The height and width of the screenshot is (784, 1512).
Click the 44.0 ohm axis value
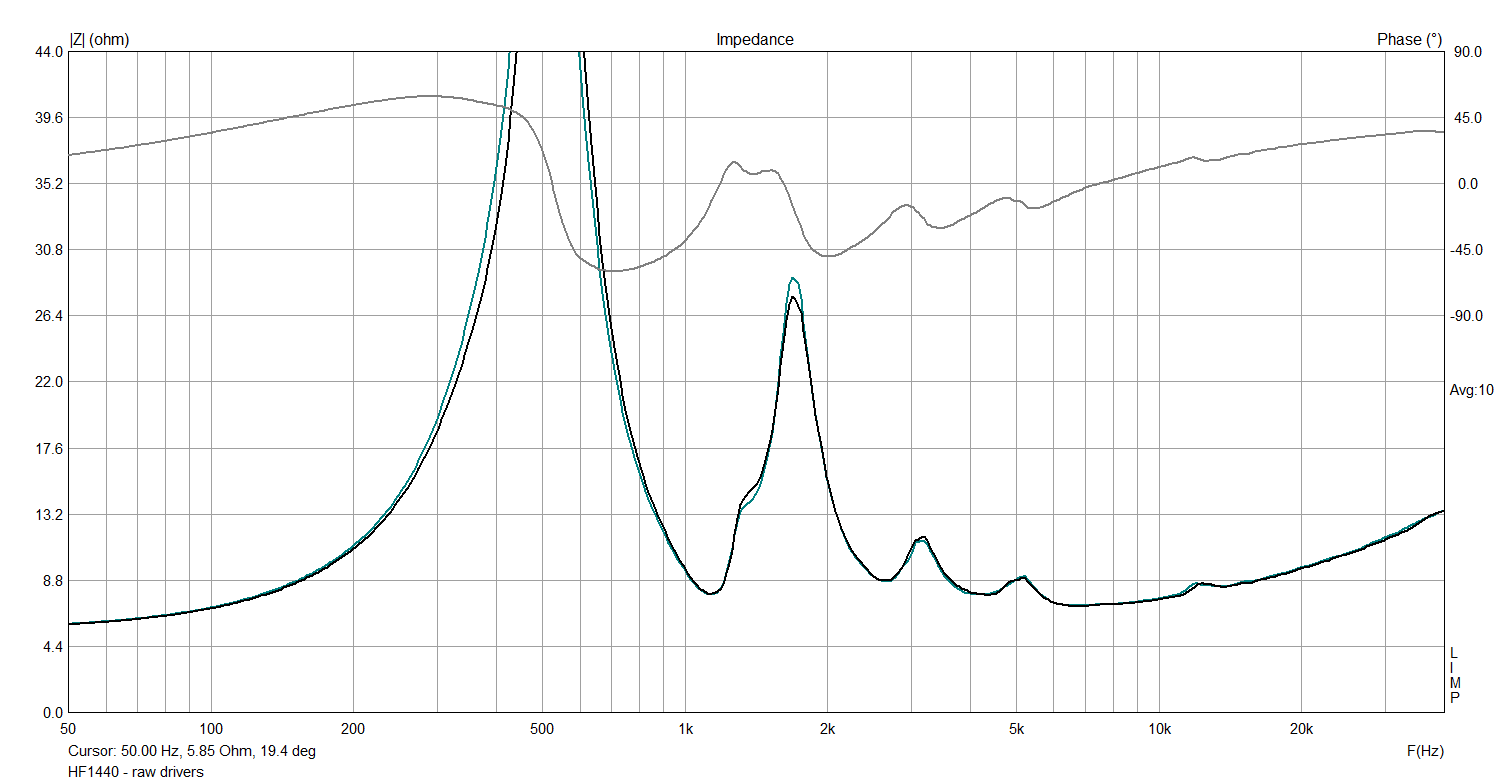[49, 52]
